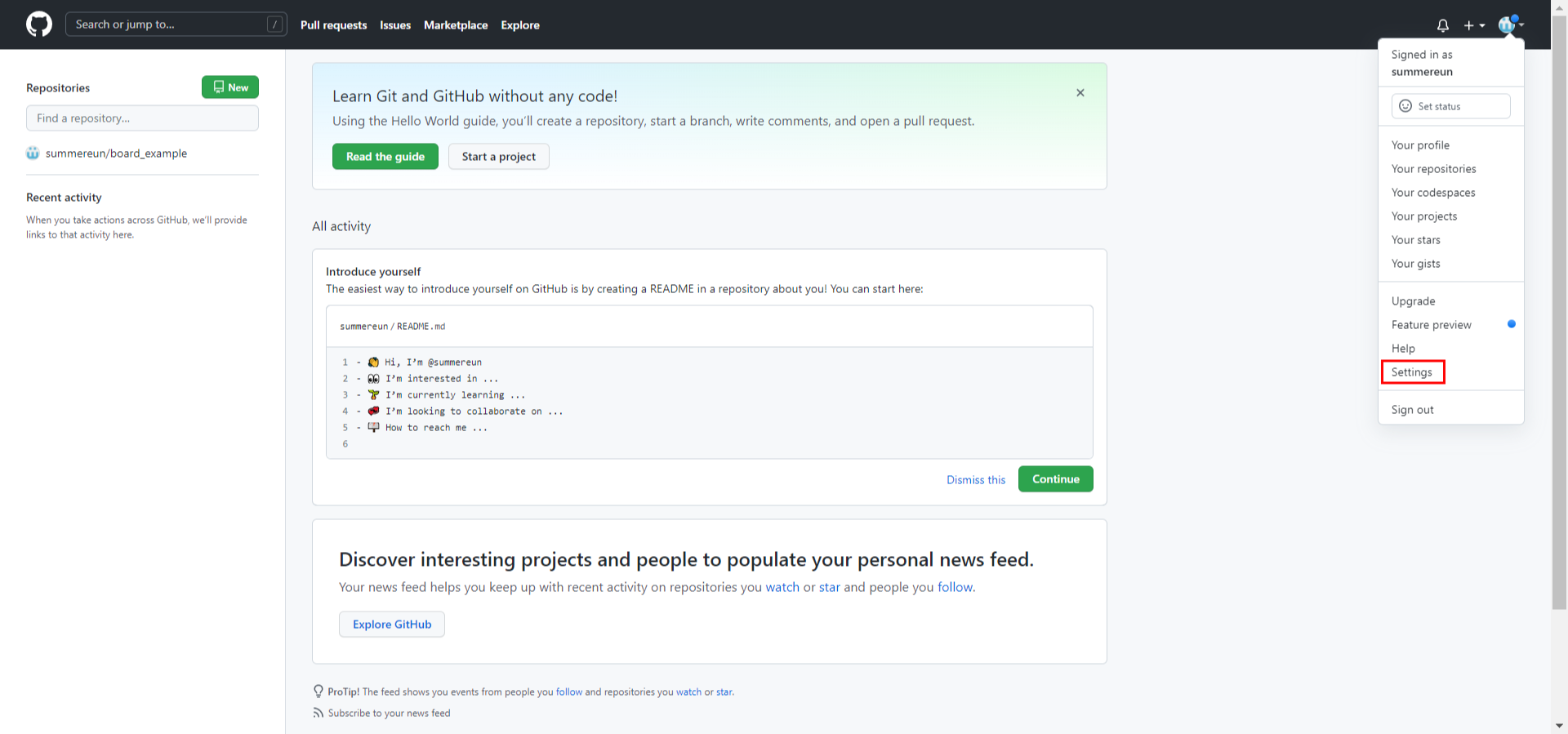Click the slash shortcut icon in search
This screenshot has width=1568, height=734.
click(275, 24)
